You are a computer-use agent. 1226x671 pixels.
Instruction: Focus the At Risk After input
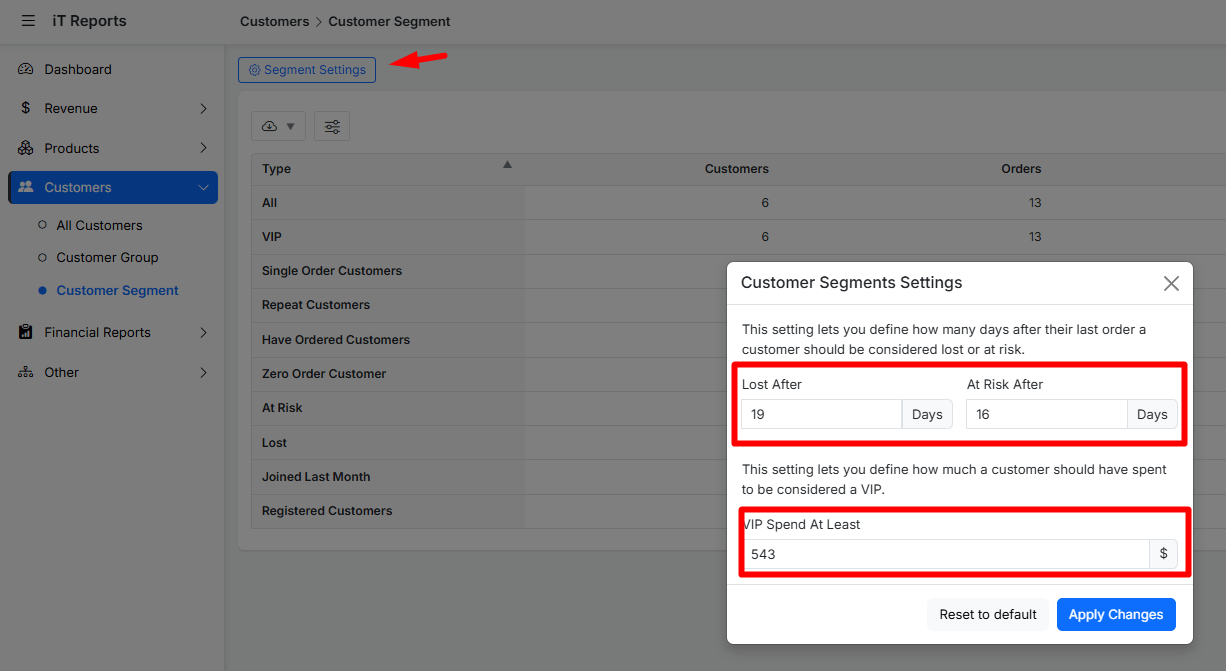click(x=1046, y=414)
